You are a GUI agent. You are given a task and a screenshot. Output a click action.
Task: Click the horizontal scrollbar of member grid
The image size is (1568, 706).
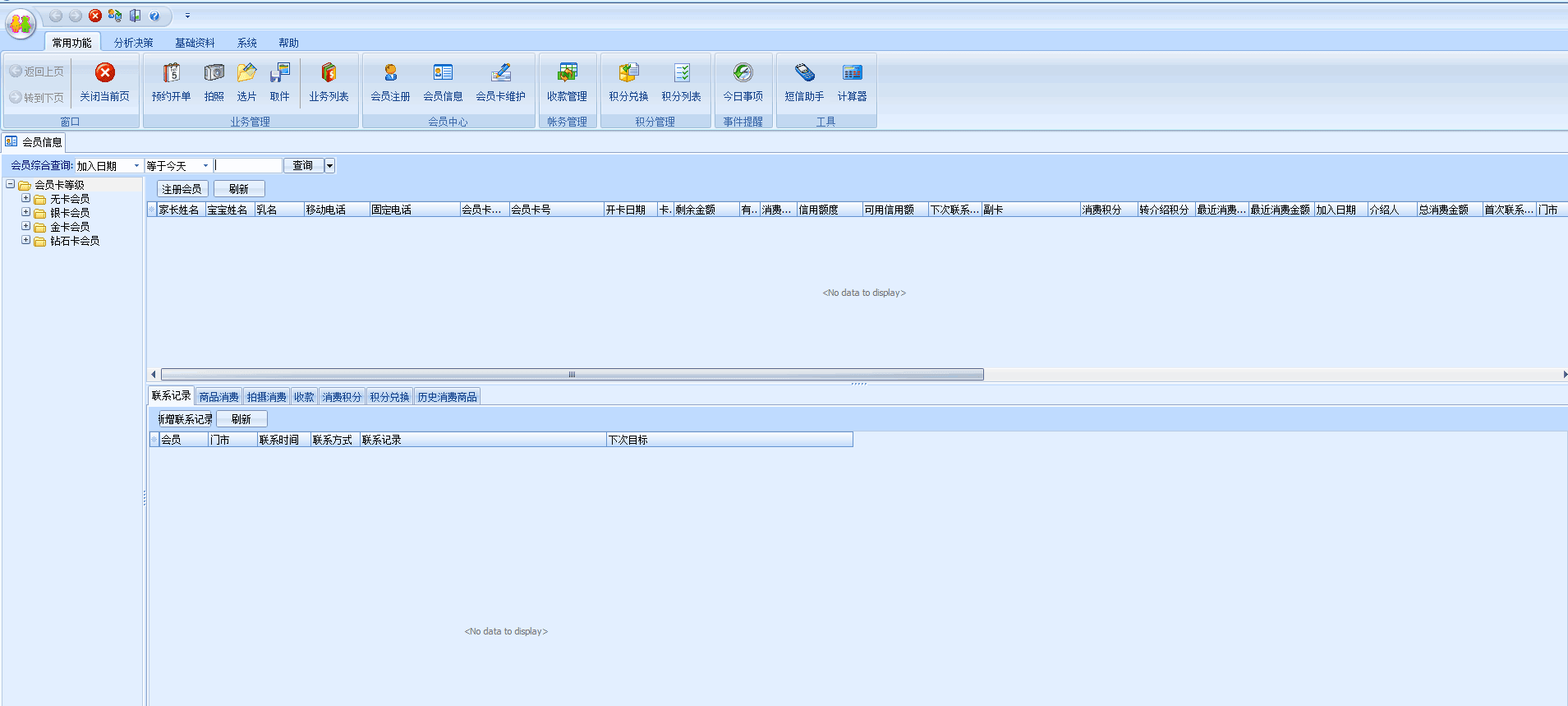pos(572,375)
